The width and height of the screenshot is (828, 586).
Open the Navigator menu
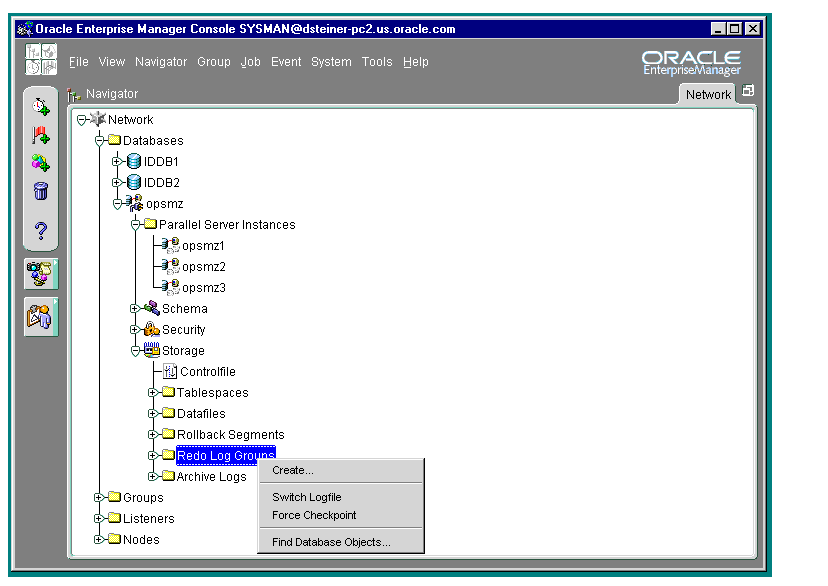[160, 62]
